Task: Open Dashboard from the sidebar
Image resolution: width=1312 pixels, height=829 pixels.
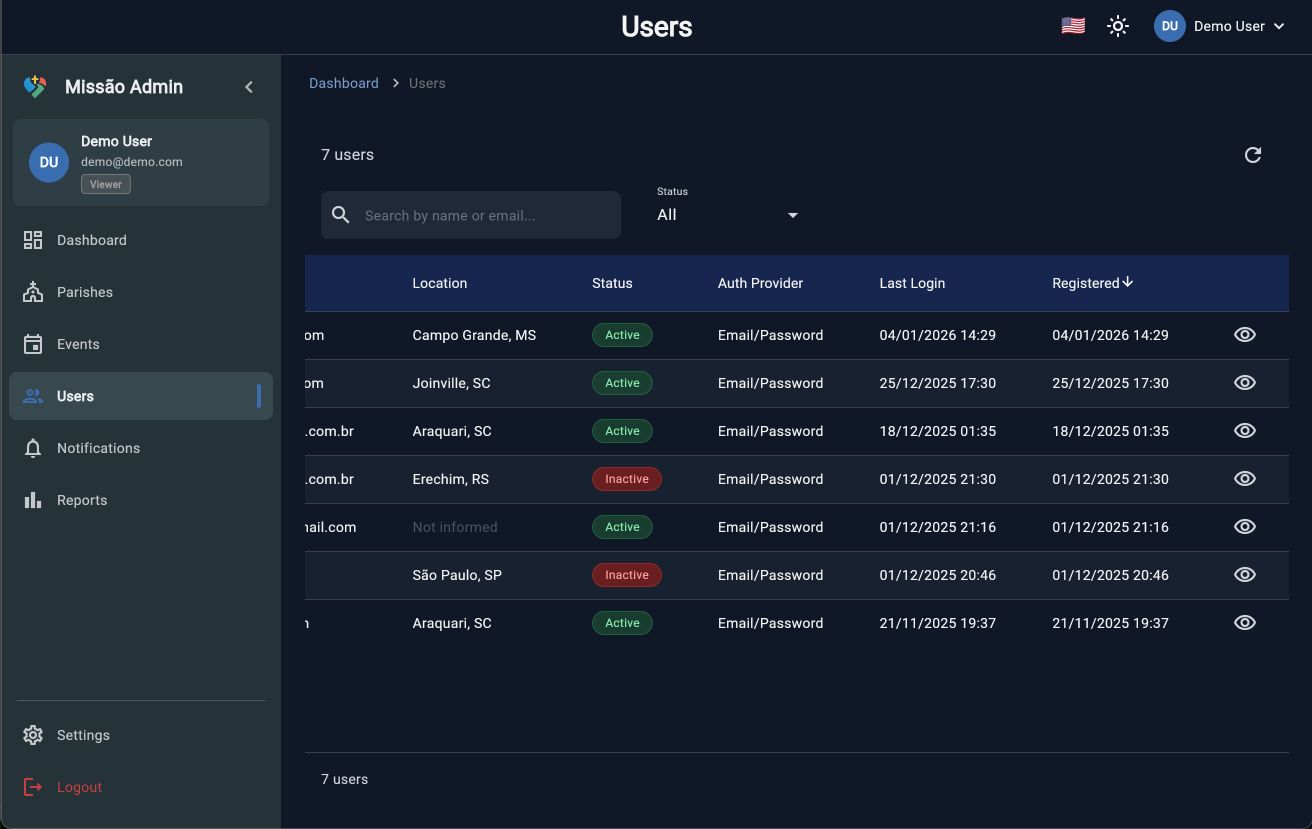Action: coord(91,240)
